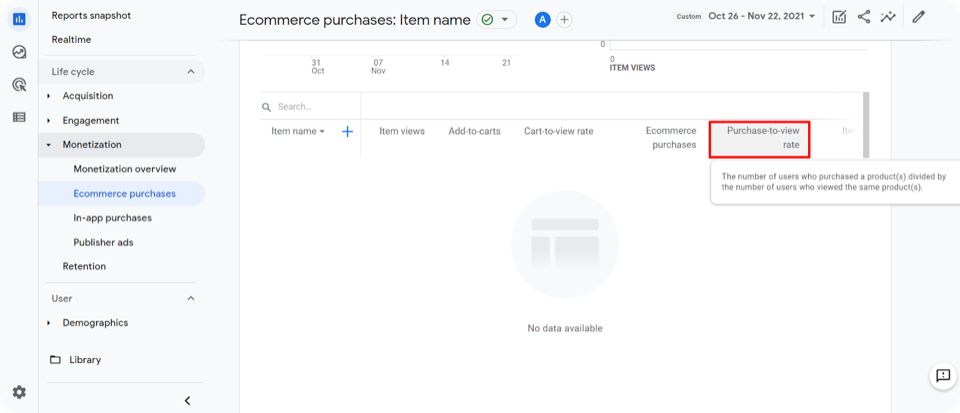Open the Configure icon in left rail
This screenshot has height=413, width=960.
19,117
